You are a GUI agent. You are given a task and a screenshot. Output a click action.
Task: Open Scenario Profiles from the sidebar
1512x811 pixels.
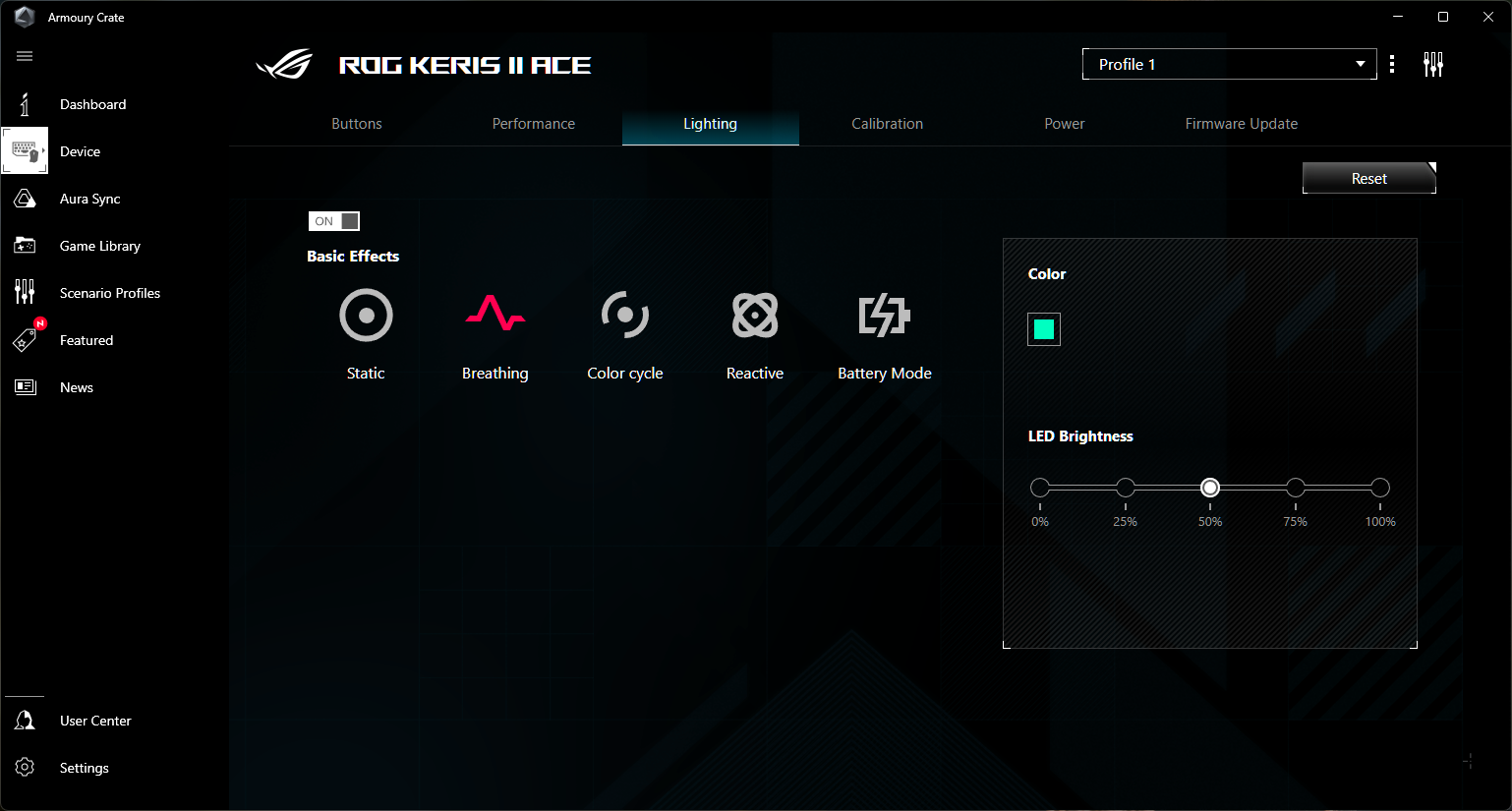click(x=109, y=293)
